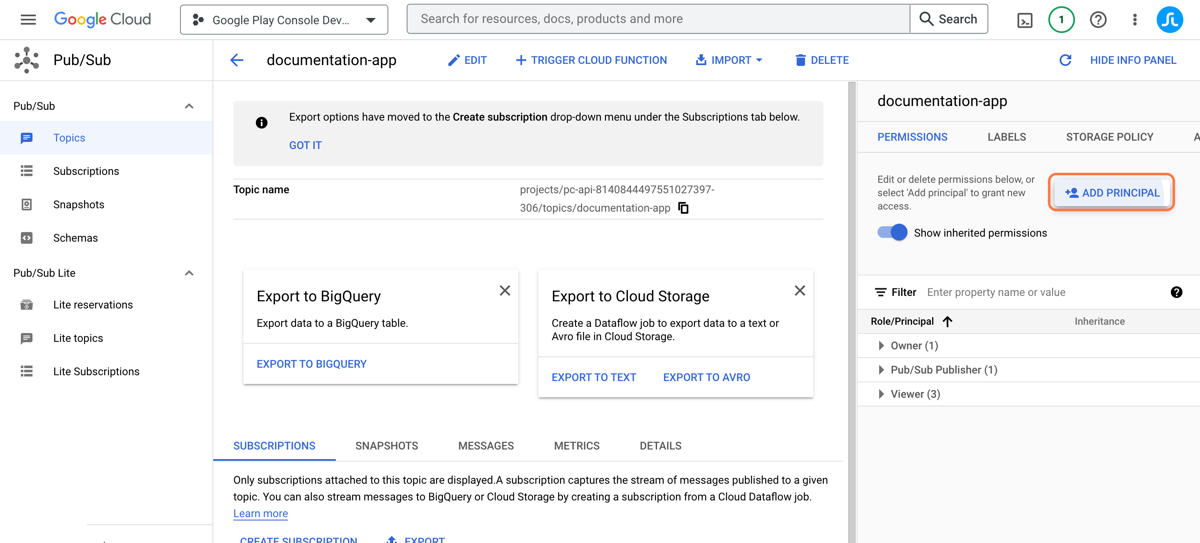Image resolution: width=1200 pixels, height=543 pixels.
Task: Open the filter help question icon
Action: [x=1176, y=292]
